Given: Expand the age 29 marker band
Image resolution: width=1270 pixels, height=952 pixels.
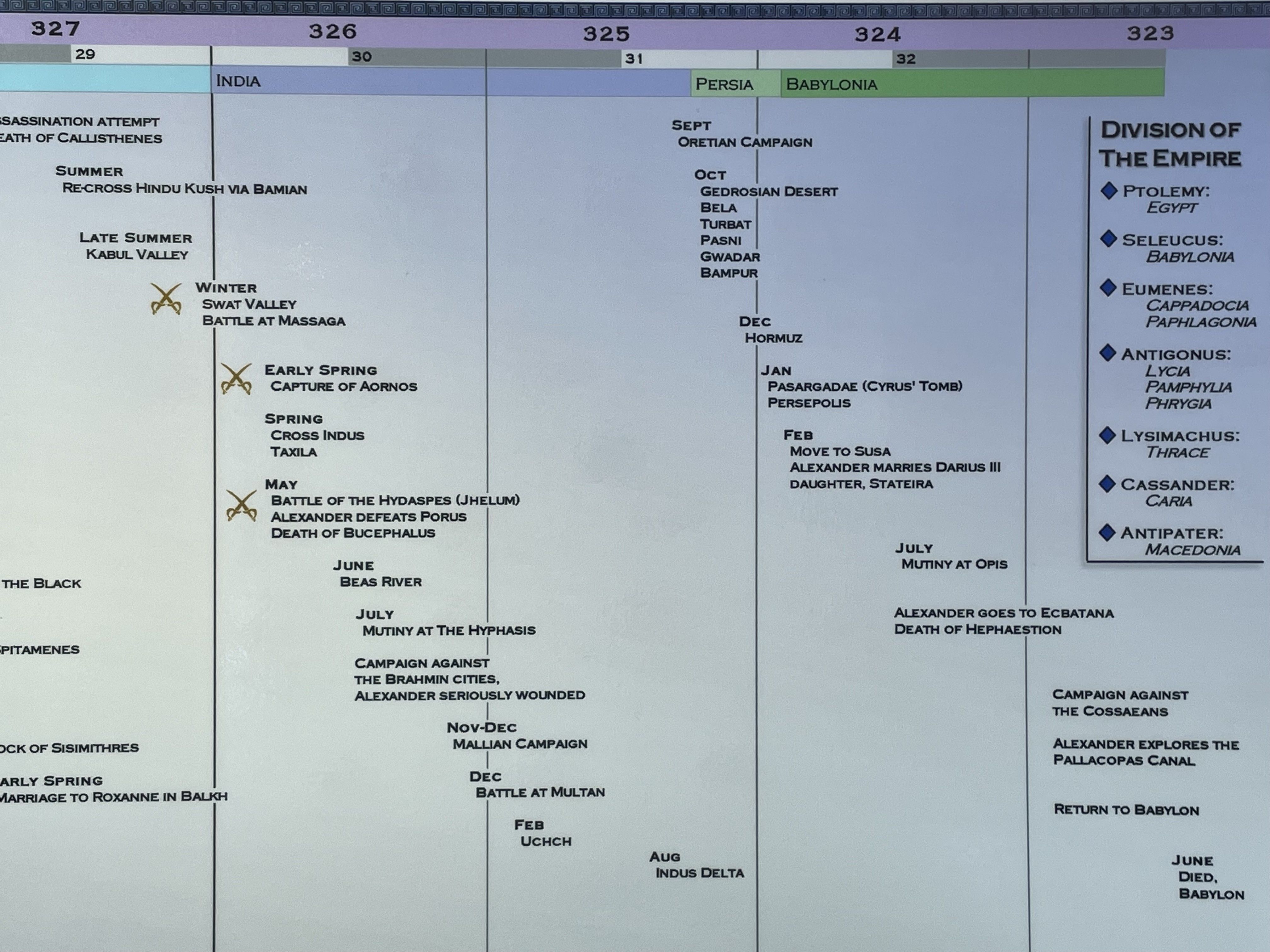Looking at the screenshot, I should (85, 56).
